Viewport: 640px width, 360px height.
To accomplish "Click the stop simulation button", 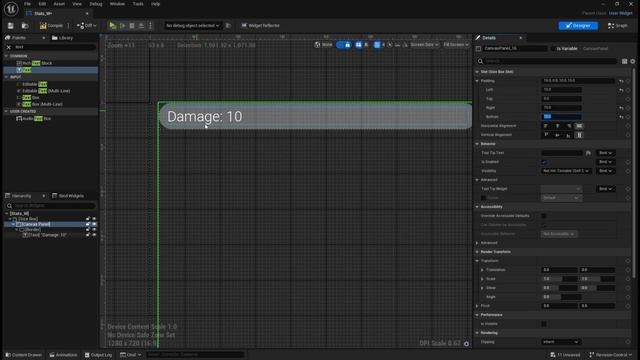I will tap(132, 26).
